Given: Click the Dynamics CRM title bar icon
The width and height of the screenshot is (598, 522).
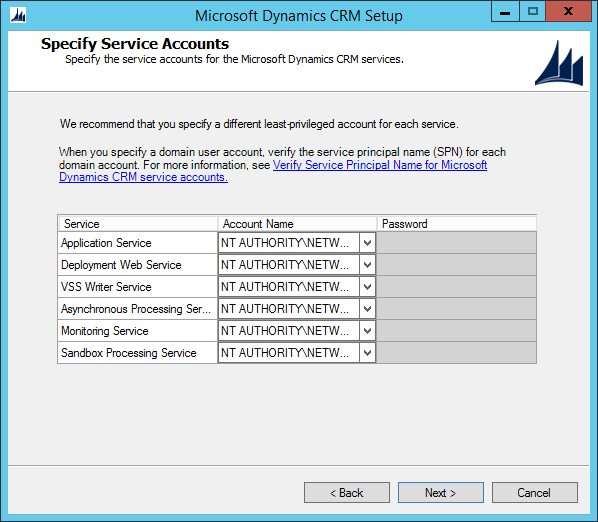Looking at the screenshot, I should [18, 16].
